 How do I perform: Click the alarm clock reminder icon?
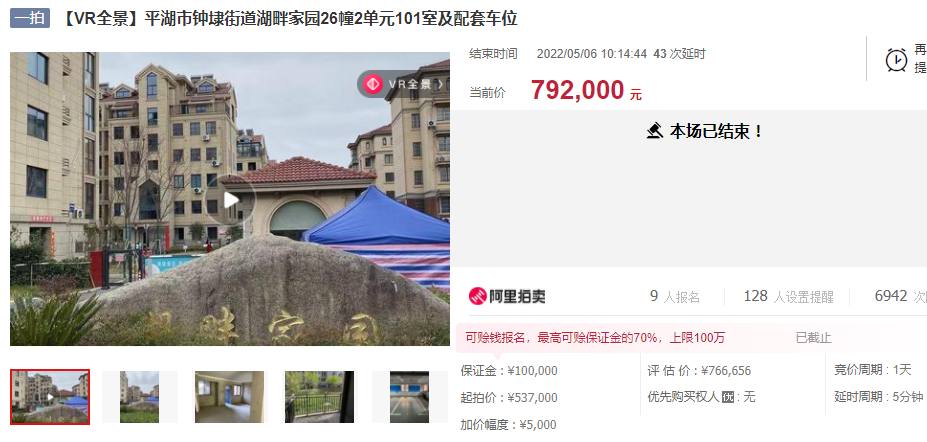point(896,60)
